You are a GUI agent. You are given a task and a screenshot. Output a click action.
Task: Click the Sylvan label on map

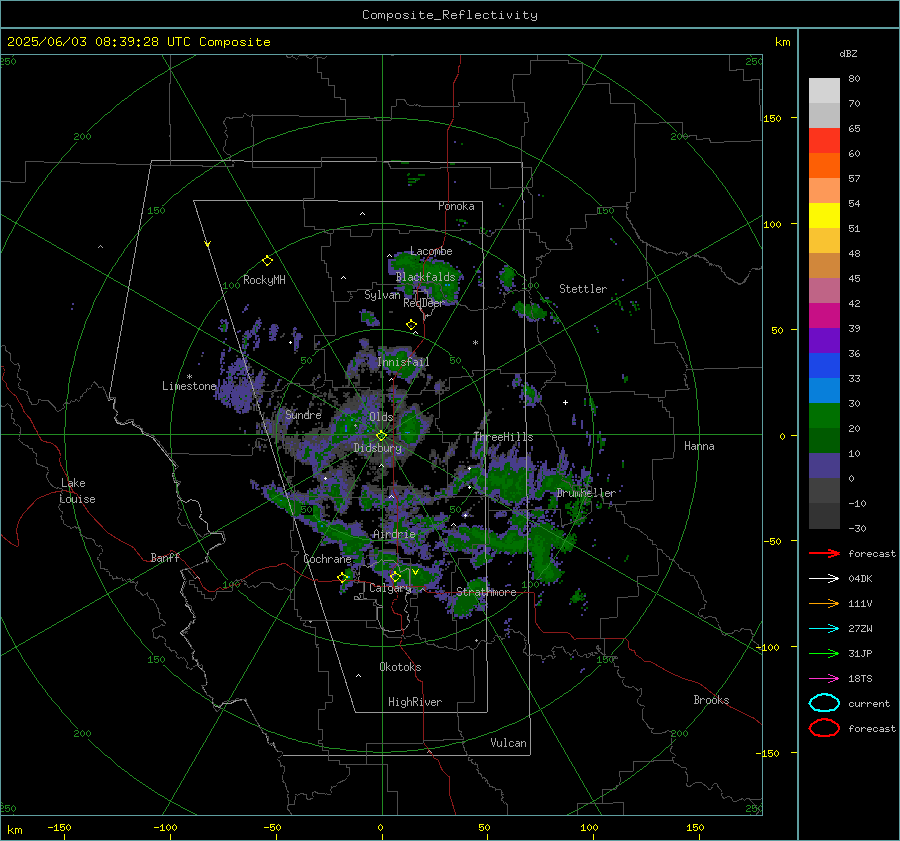382,295
